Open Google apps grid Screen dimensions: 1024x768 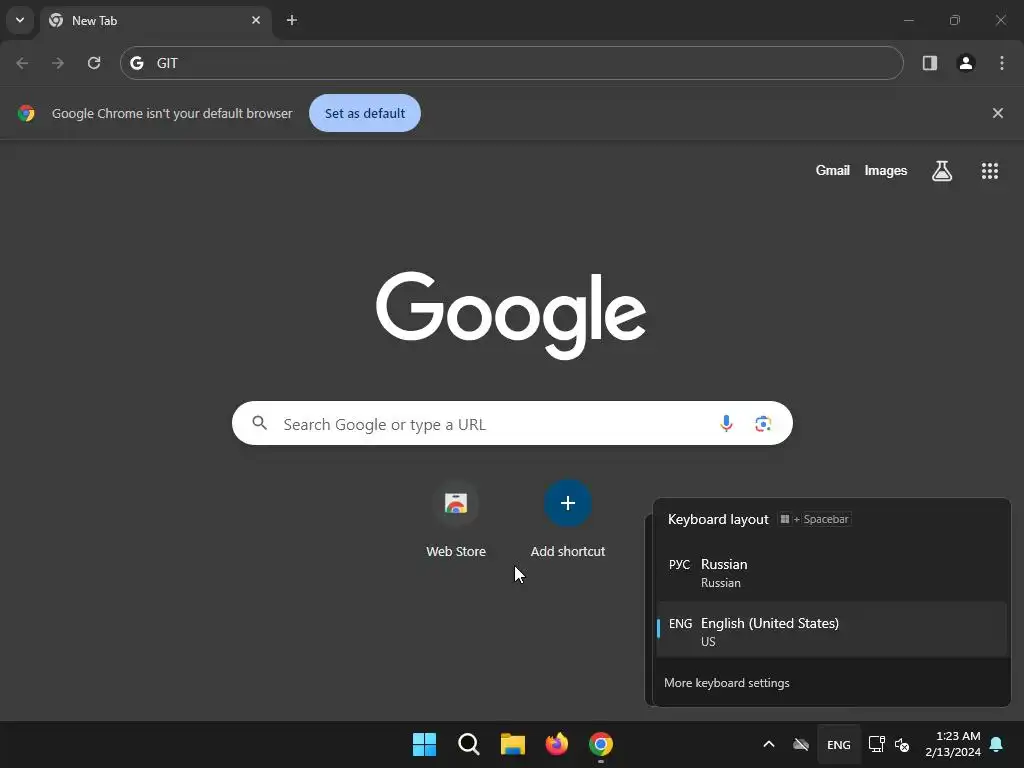coord(990,170)
